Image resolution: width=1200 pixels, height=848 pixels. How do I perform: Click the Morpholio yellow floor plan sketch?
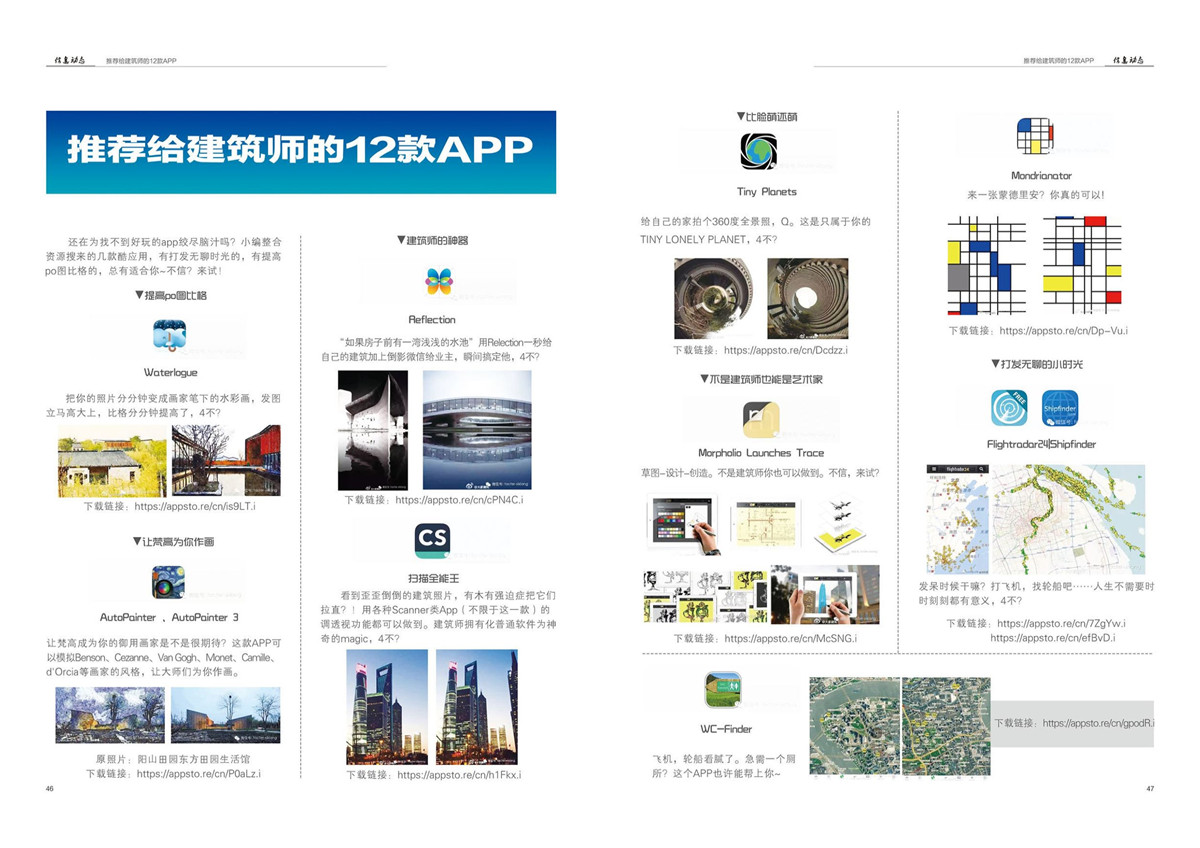pos(767,524)
